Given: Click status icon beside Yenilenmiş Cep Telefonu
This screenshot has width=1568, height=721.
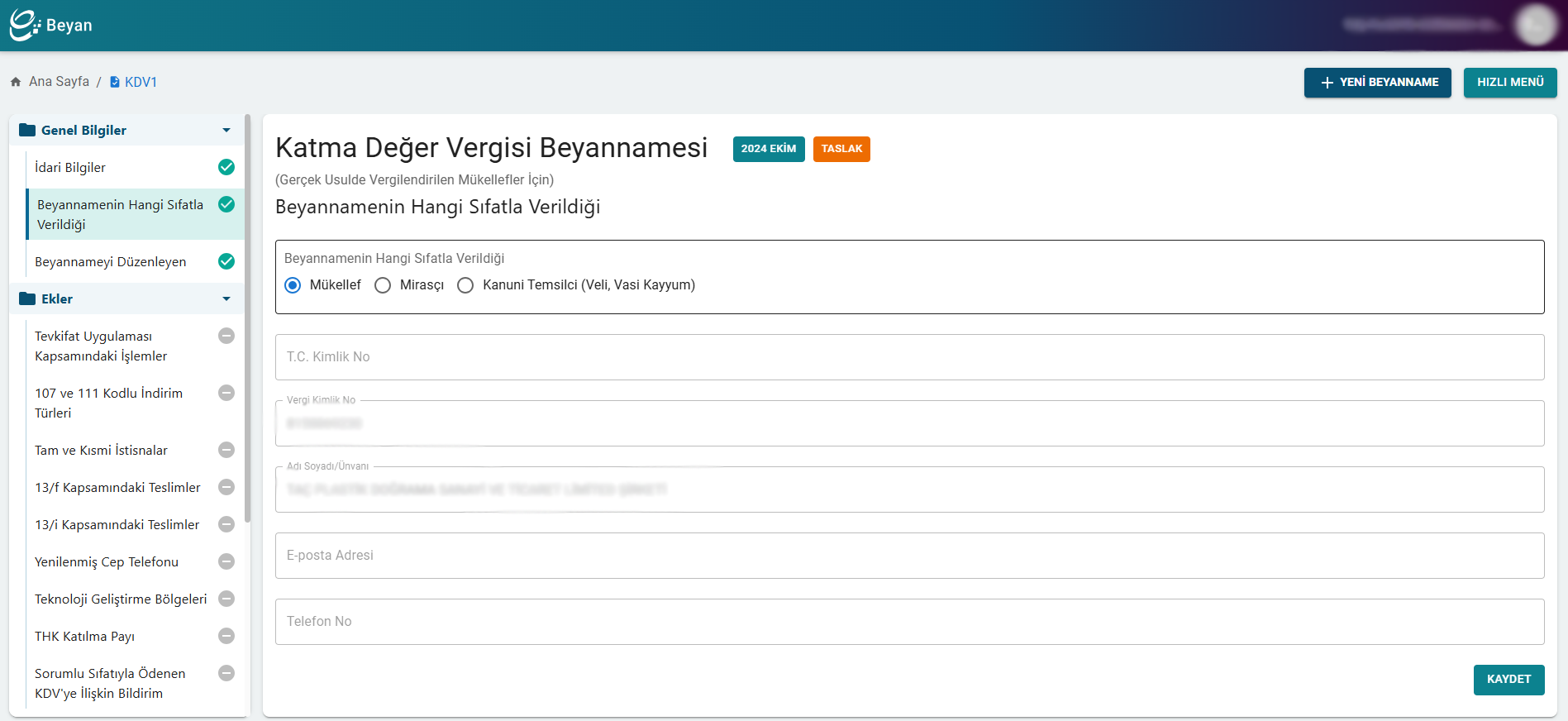Looking at the screenshot, I should 226,561.
